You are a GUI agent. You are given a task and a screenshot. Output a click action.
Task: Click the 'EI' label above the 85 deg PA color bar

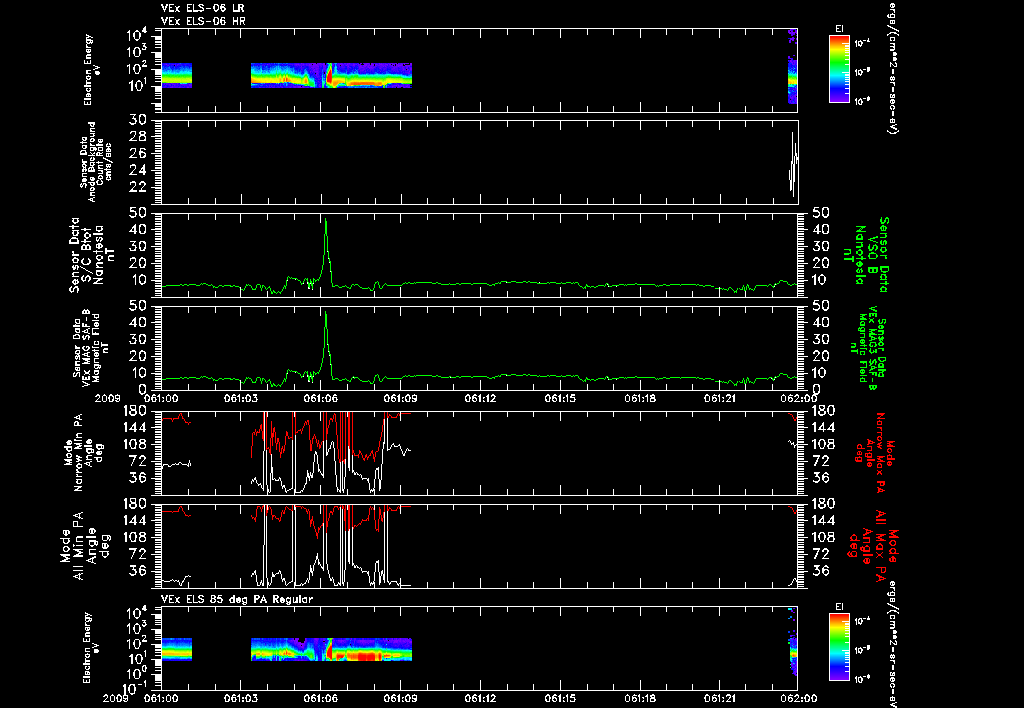839,607
